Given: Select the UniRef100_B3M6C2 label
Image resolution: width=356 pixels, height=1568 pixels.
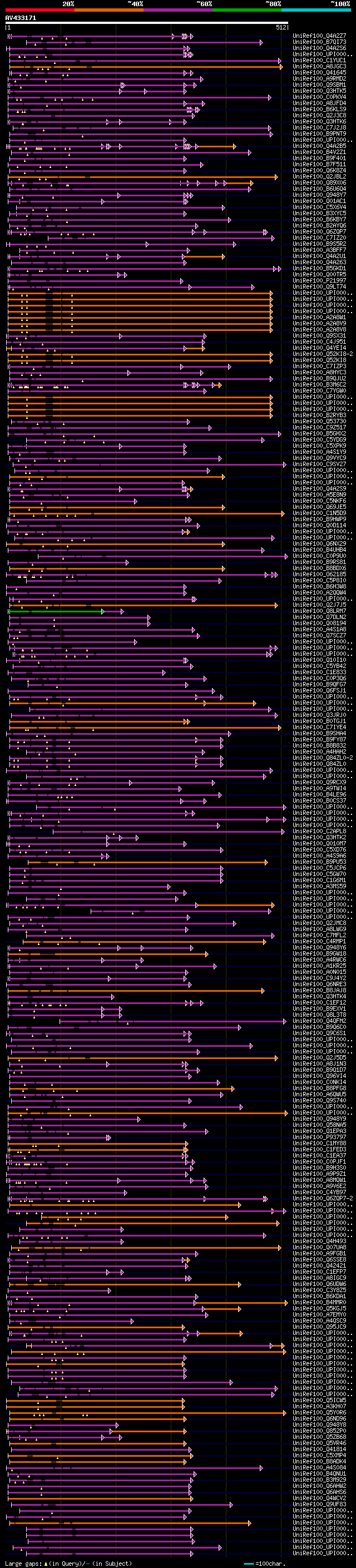Looking at the screenshot, I should [319, 385].
